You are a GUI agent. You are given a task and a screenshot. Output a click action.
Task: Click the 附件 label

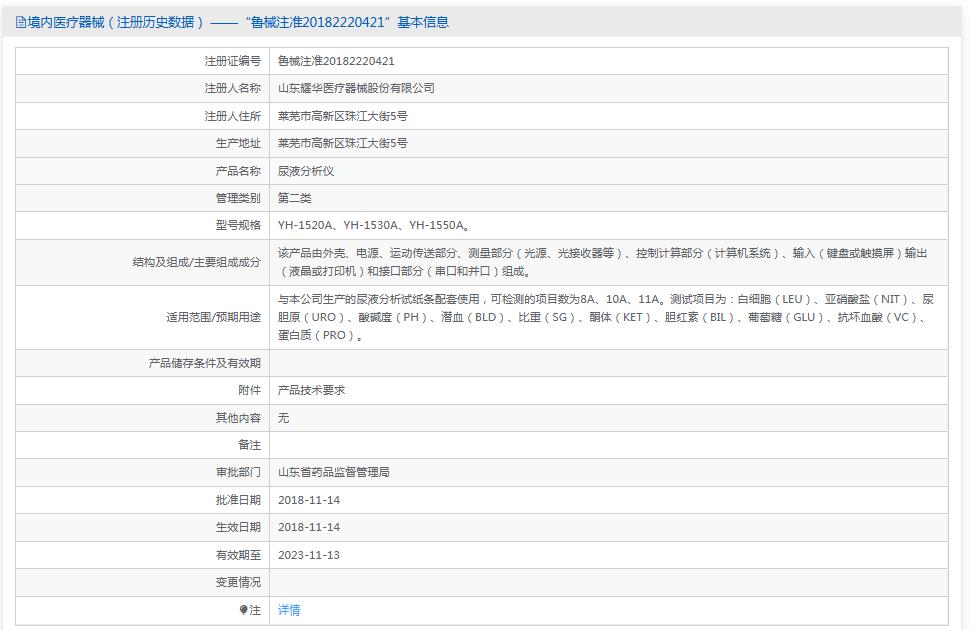coord(250,390)
